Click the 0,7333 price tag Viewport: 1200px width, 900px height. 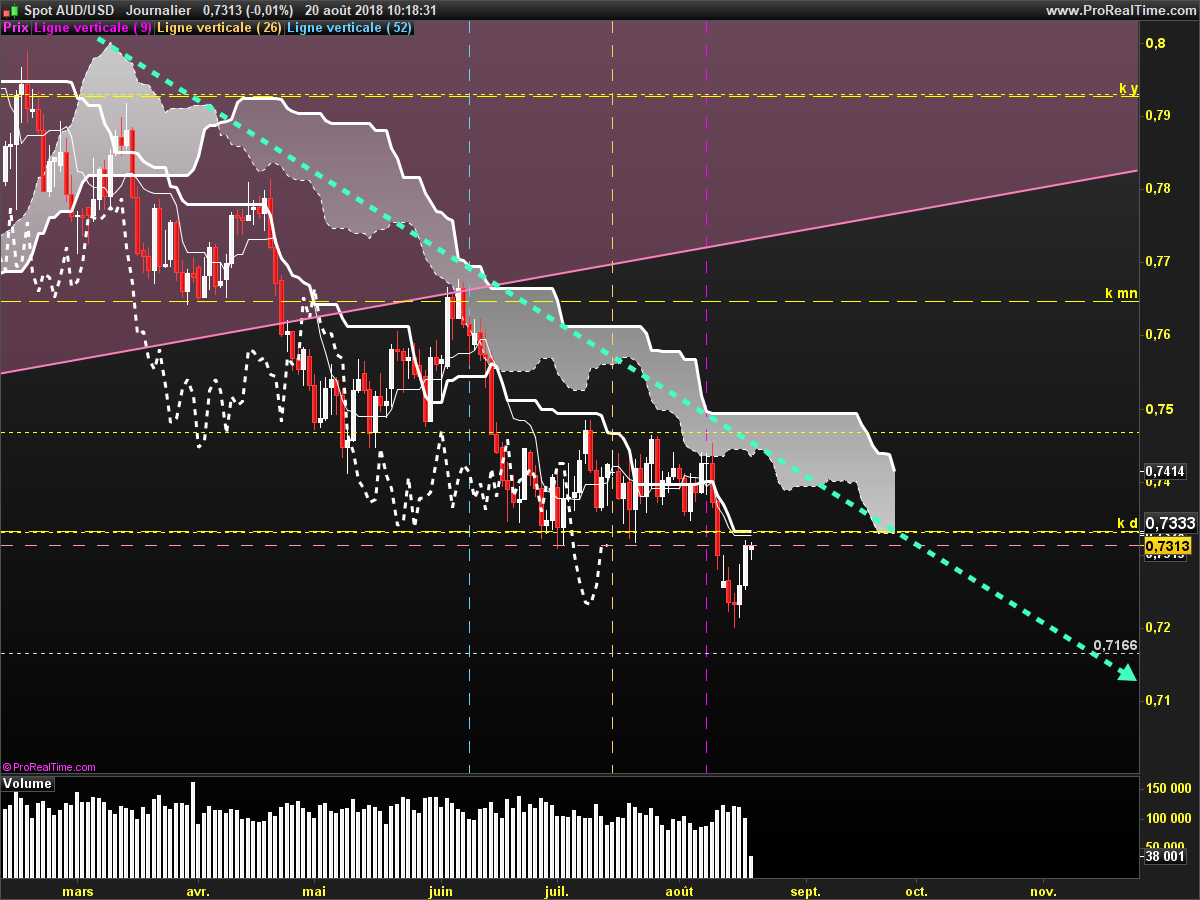tap(1170, 523)
